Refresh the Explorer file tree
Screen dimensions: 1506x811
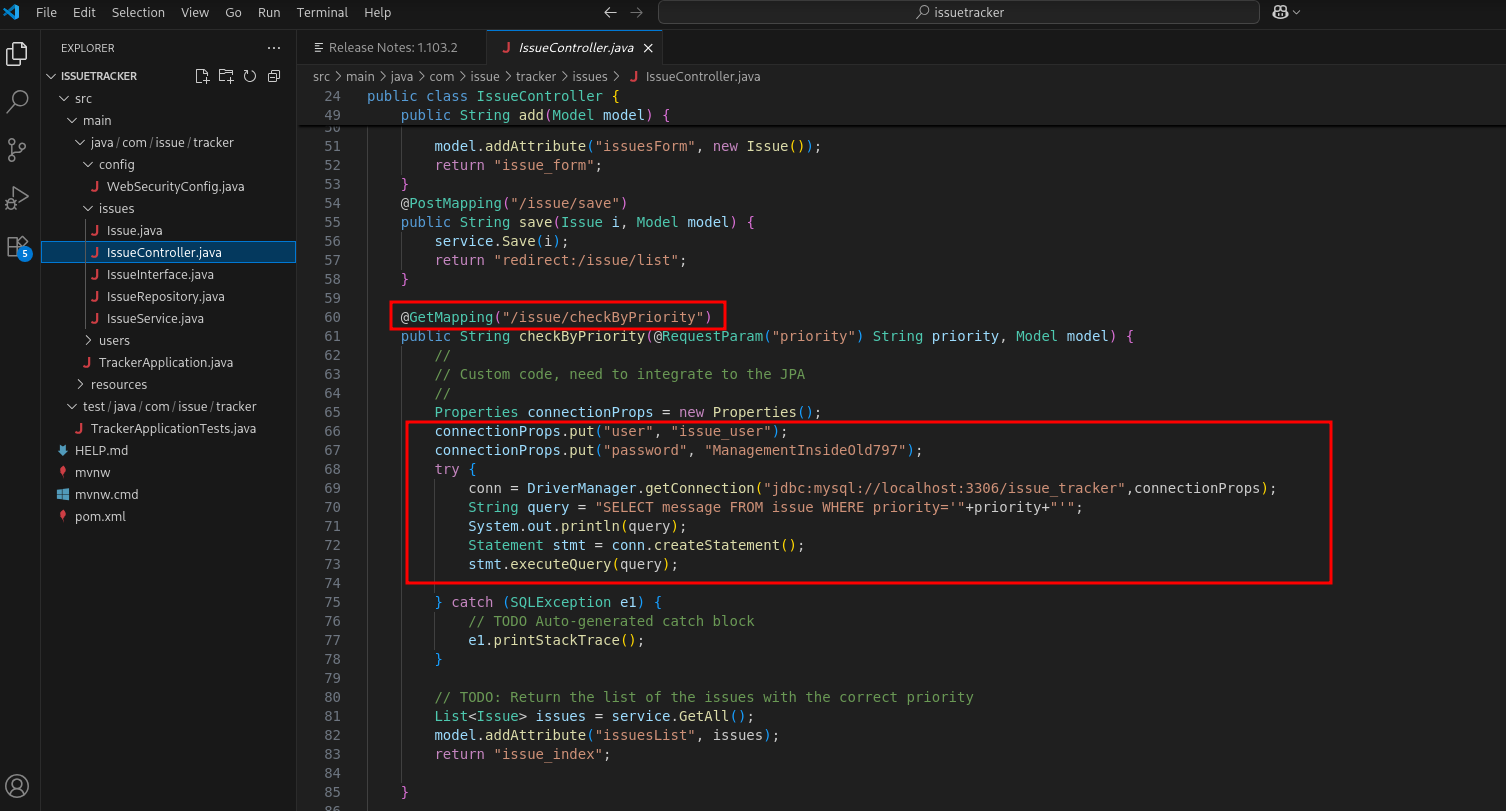tap(249, 76)
